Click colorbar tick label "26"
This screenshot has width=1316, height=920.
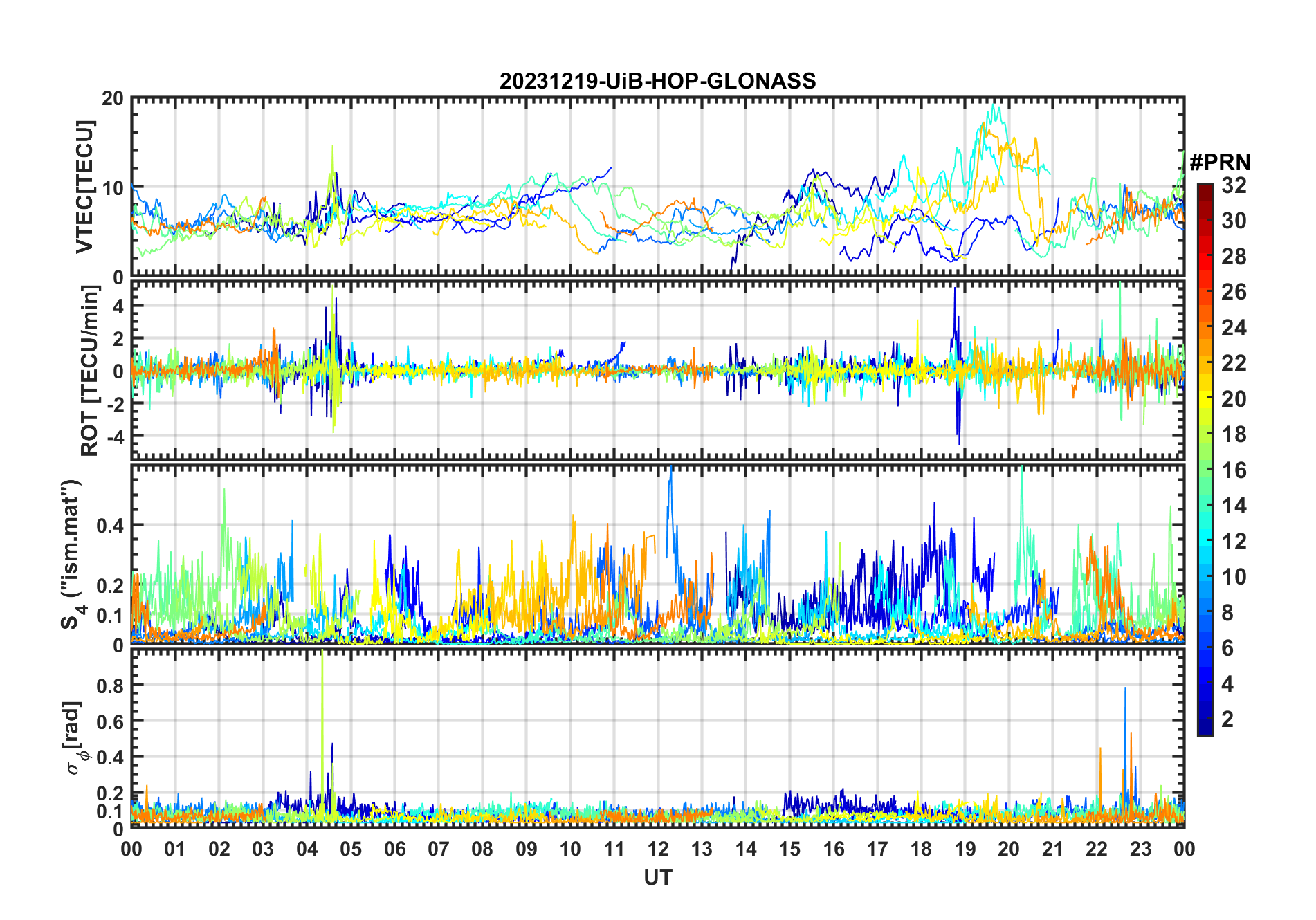pyautogui.click(x=1234, y=292)
